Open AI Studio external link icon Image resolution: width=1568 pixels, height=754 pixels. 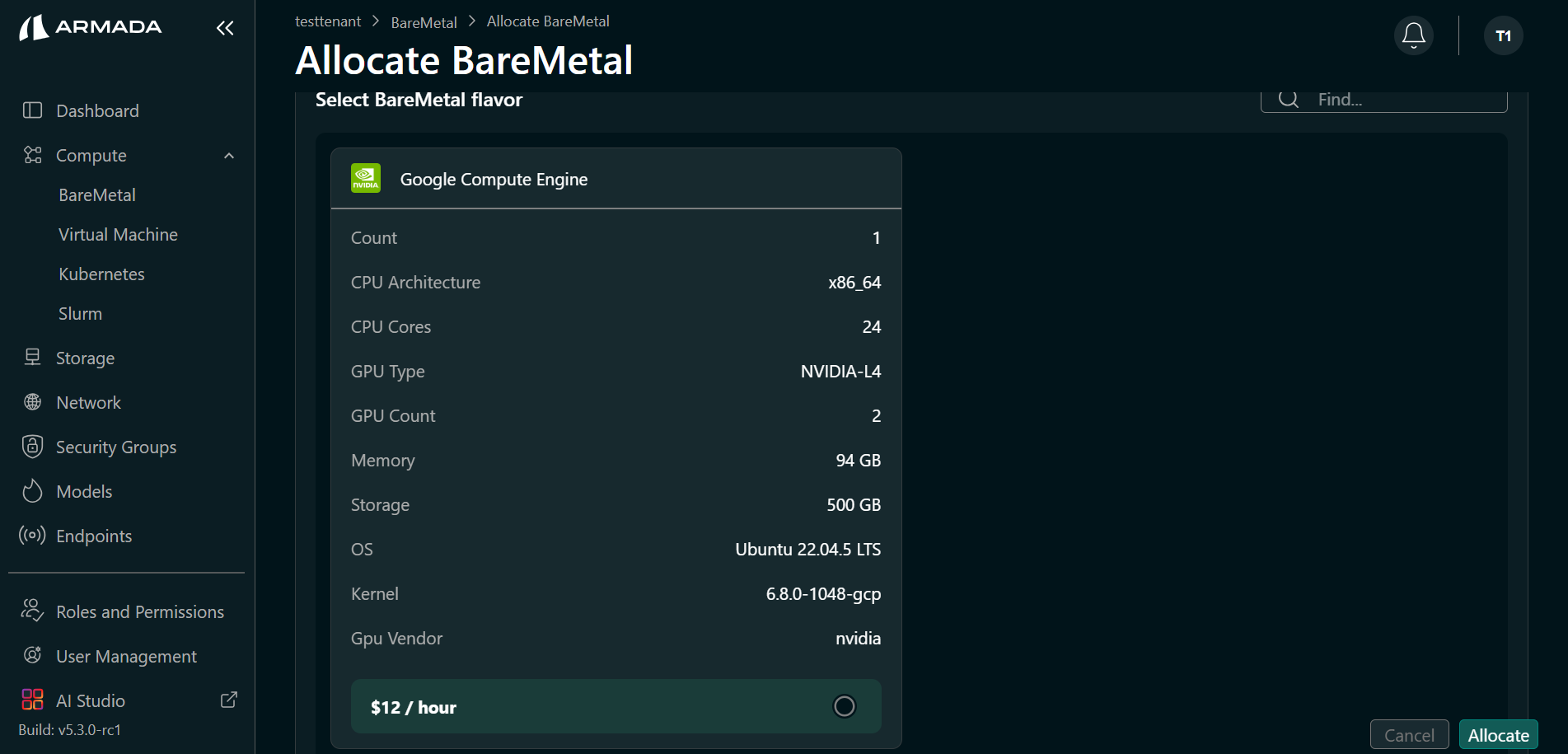coord(229,700)
